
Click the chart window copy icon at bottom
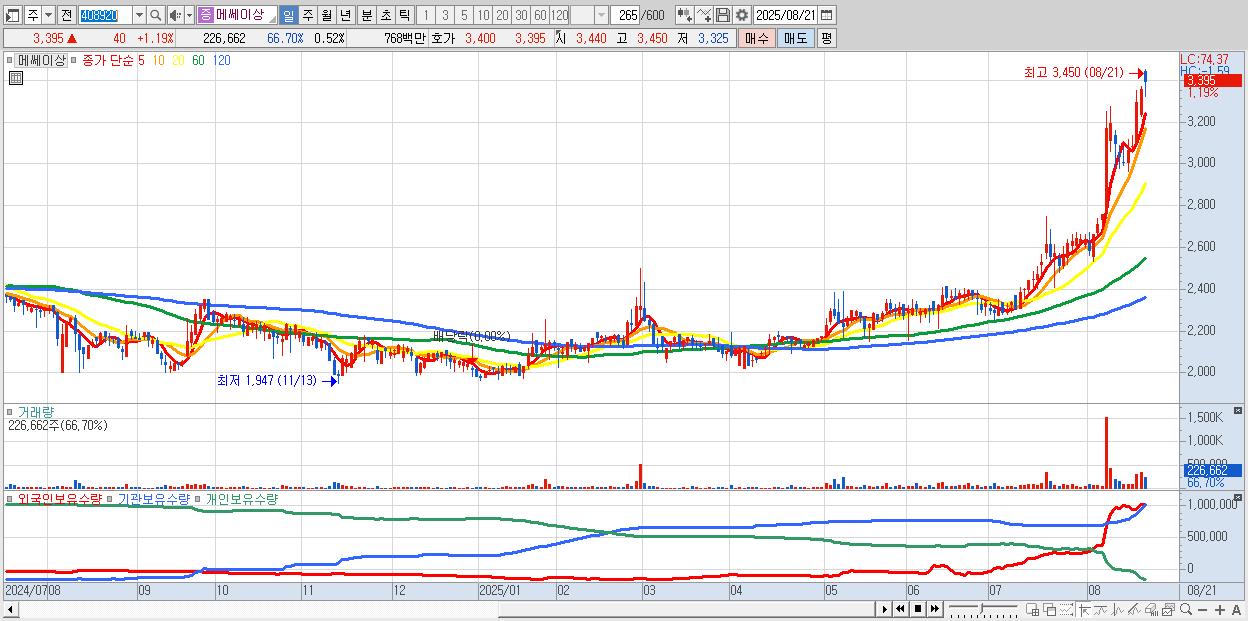tap(1168, 609)
